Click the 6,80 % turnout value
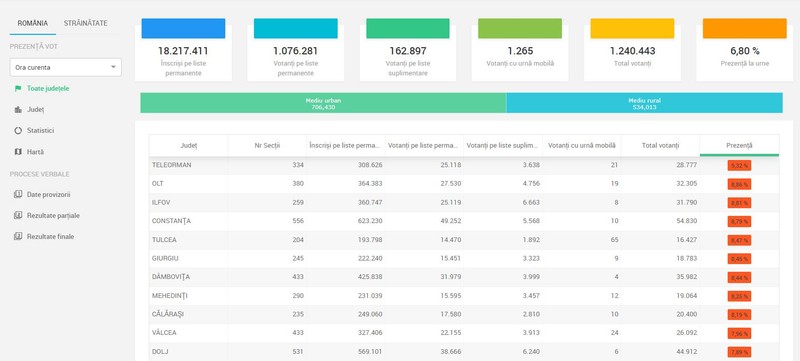Viewport: 800px width, 361px height. point(744,51)
